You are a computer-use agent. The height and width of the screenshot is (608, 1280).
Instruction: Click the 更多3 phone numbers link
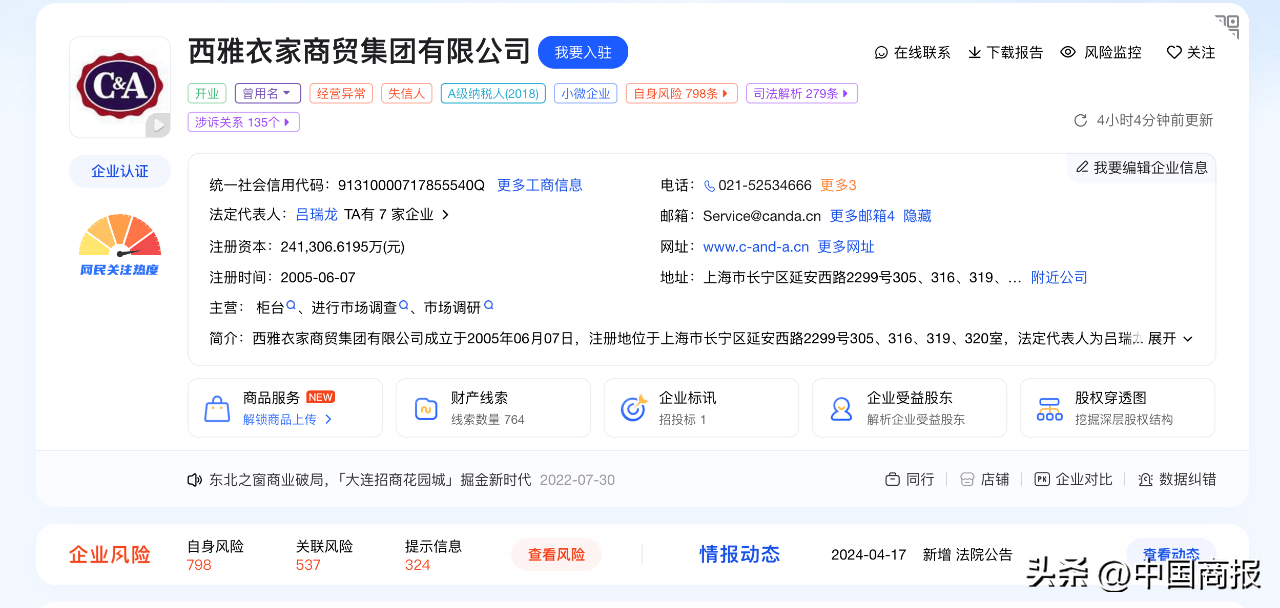pyautogui.click(x=838, y=185)
